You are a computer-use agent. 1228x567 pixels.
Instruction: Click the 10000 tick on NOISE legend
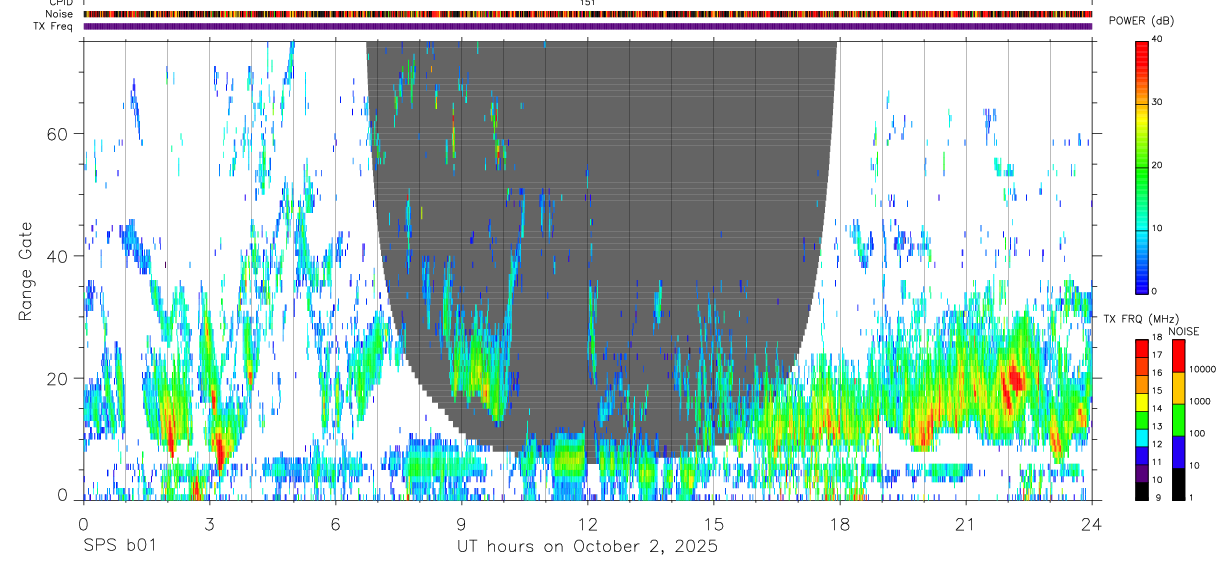click(x=1204, y=369)
